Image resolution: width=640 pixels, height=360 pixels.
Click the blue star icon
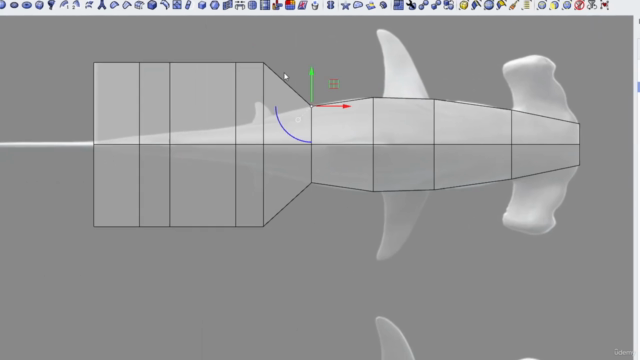(345, 5)
